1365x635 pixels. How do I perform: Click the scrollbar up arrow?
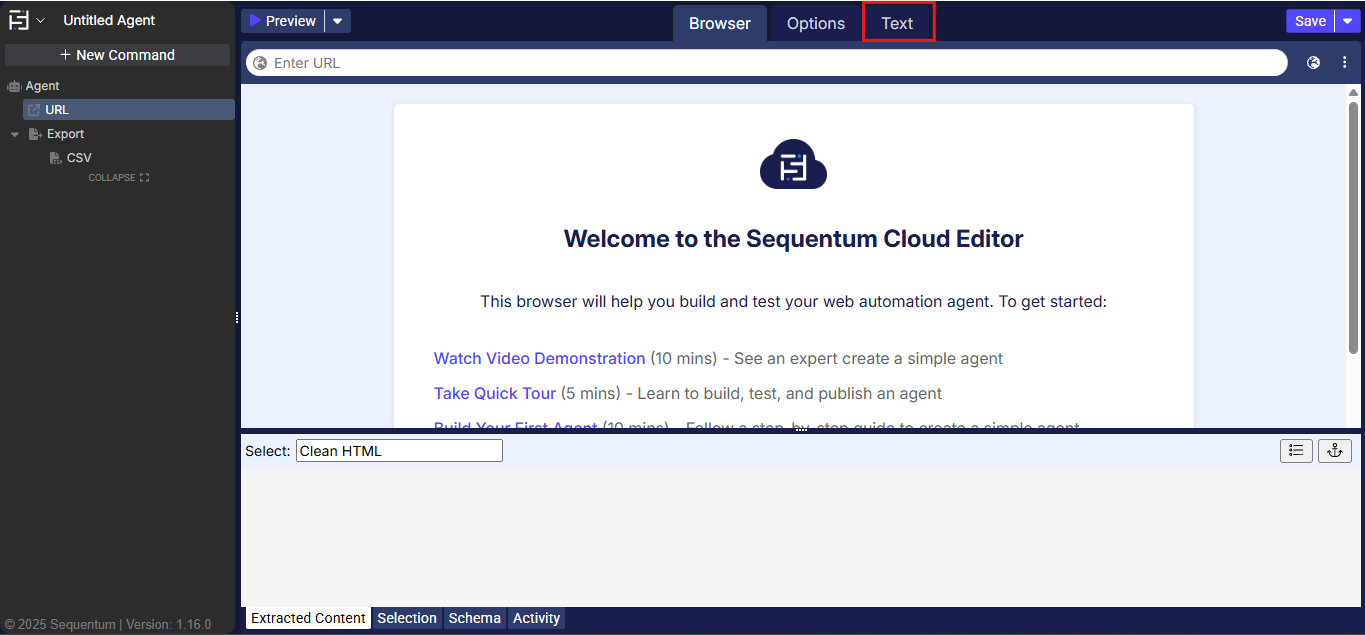(1353, 92)
